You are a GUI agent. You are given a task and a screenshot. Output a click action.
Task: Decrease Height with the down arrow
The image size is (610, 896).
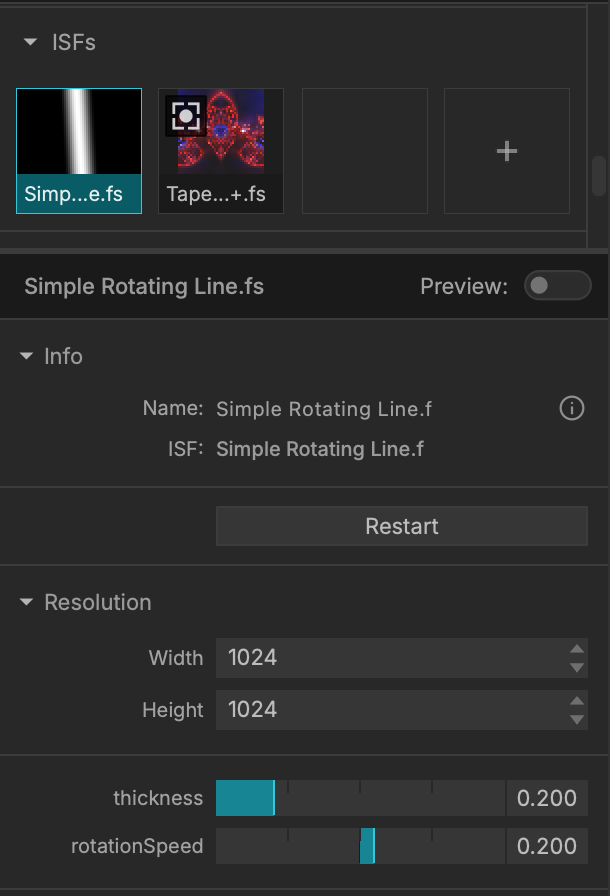[x=577, y=719]
